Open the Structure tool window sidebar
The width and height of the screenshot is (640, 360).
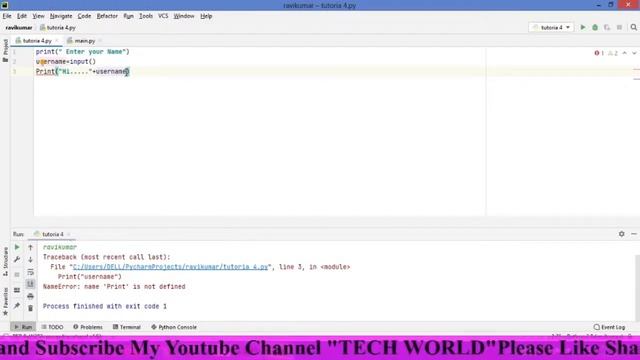click(5, 261)
